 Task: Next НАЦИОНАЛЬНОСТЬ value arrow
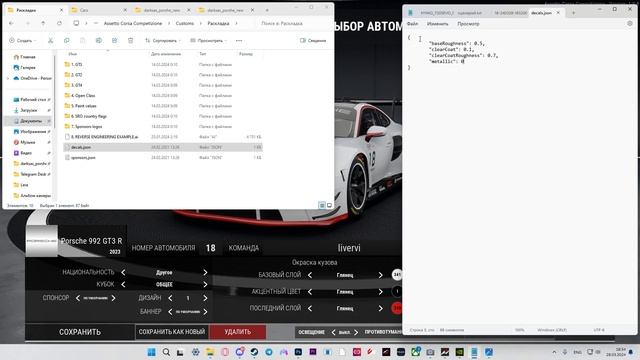205,272
